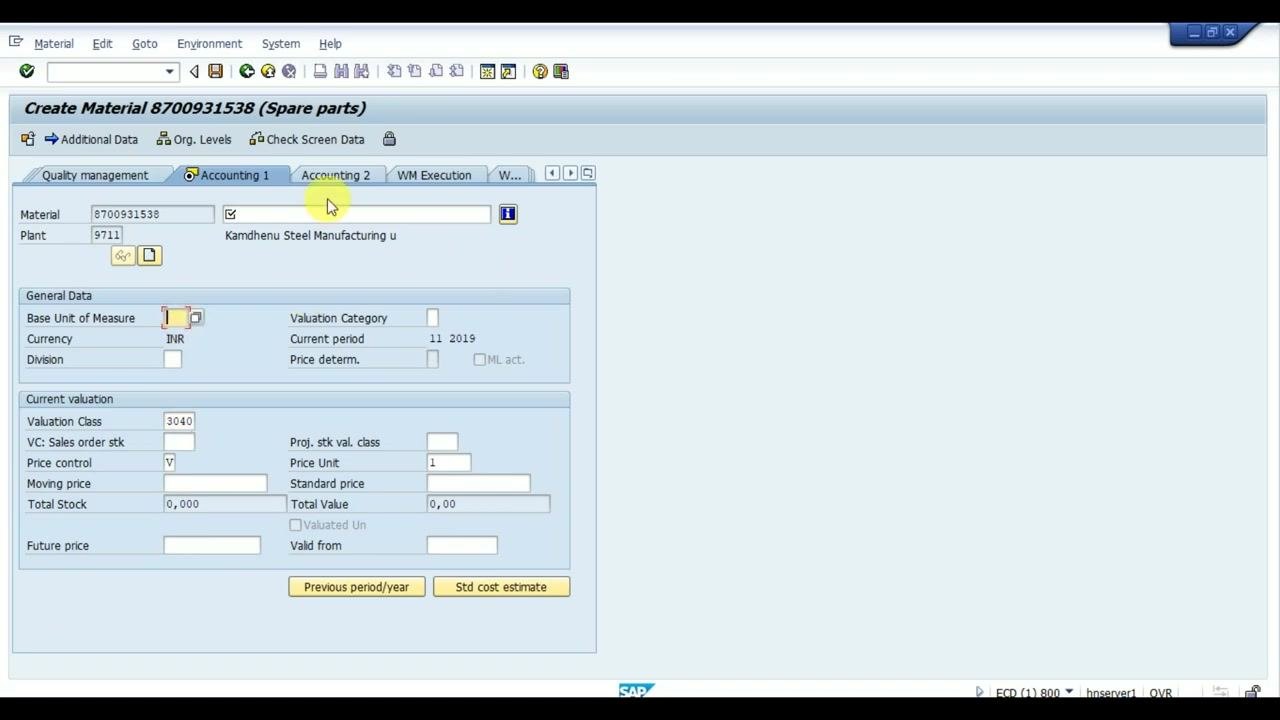Screen dimensions: 1280x720
Task: Click the padlock icon after Check Screen Data
Action: point(389,139)
